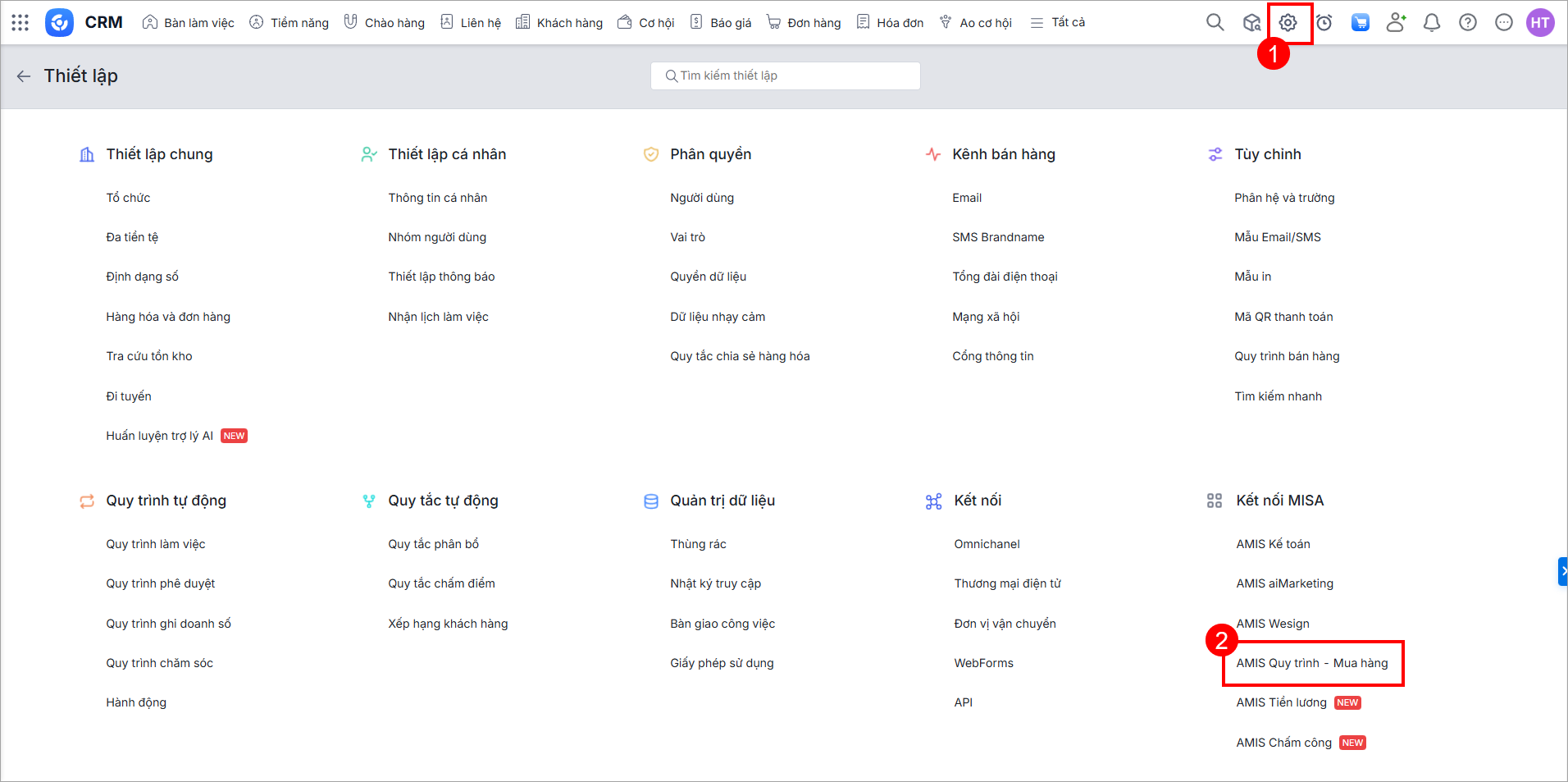
Task: Click the blue shopping cart icon
Action: (1361, 23)
